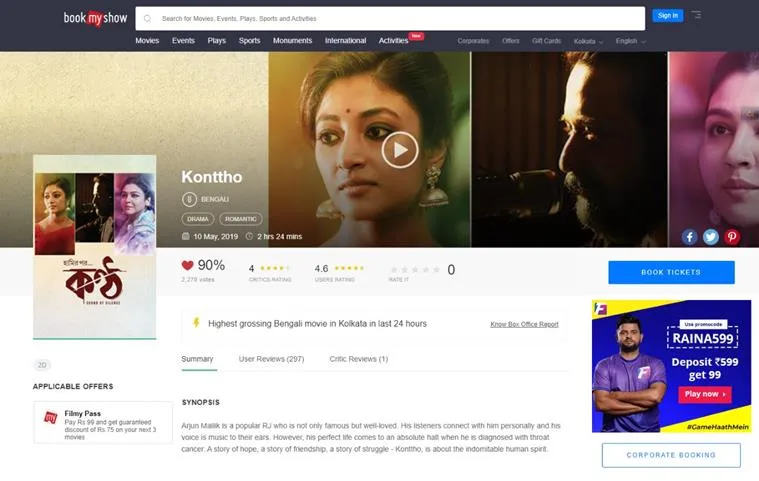Click the users rating stars
759x481 pixels.
point(349,268)
